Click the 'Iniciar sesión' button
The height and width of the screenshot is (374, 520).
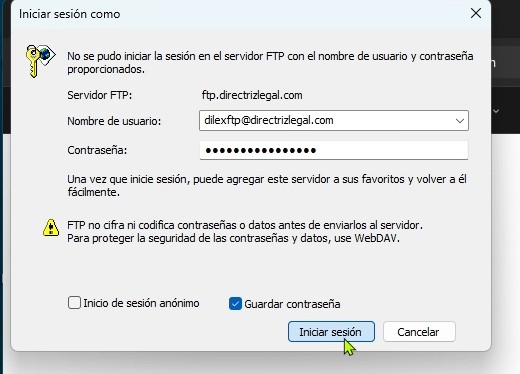[331, 332]
